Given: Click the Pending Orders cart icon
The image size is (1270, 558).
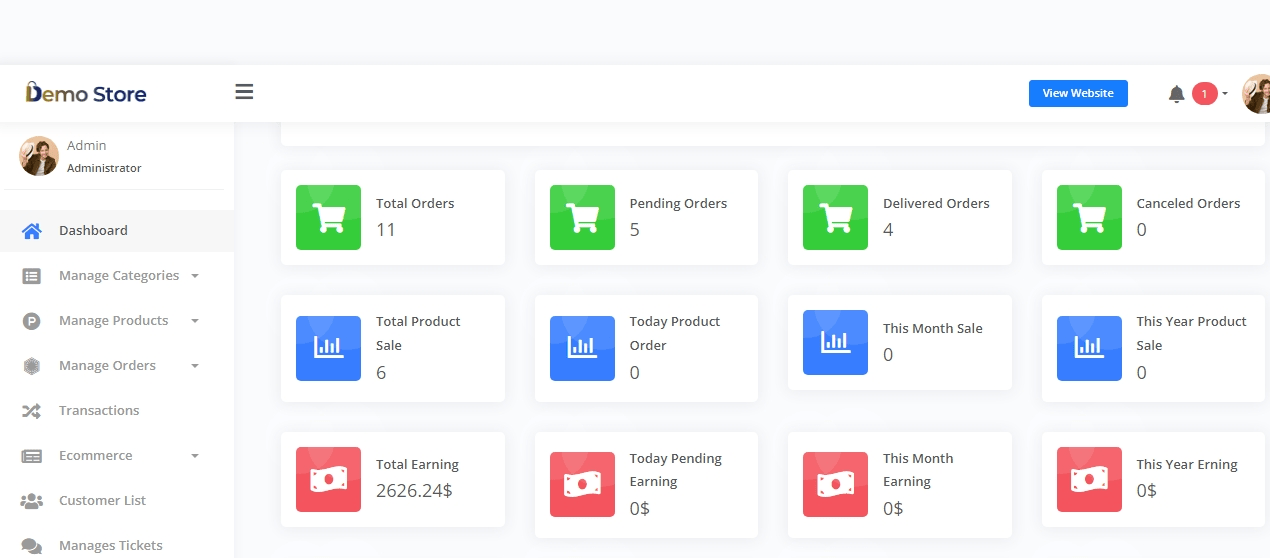Looking at the screenshot, I should 582,217.
